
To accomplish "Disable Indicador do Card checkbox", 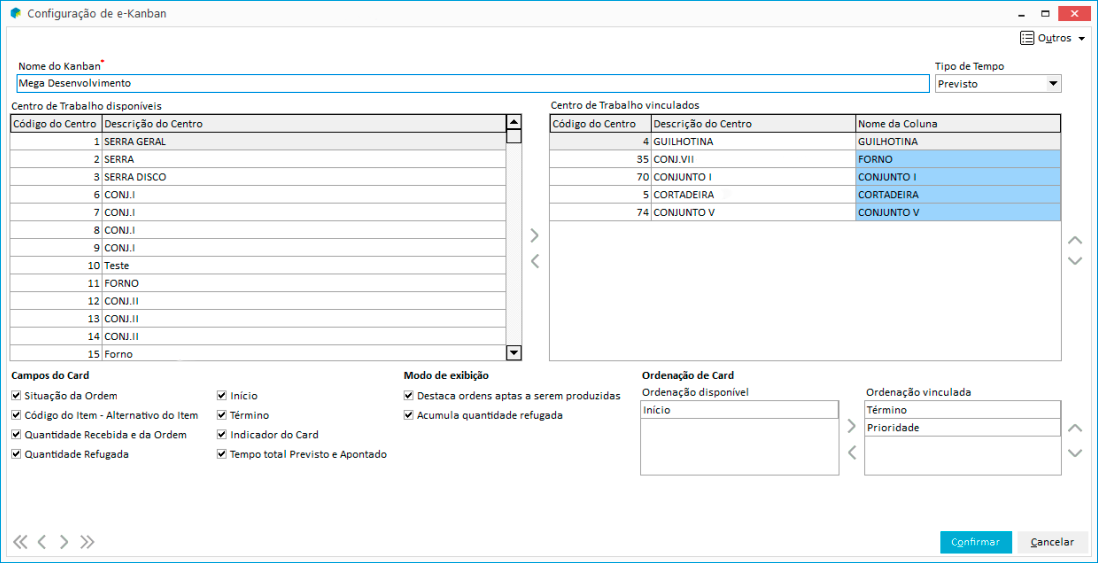I will 221,435.
